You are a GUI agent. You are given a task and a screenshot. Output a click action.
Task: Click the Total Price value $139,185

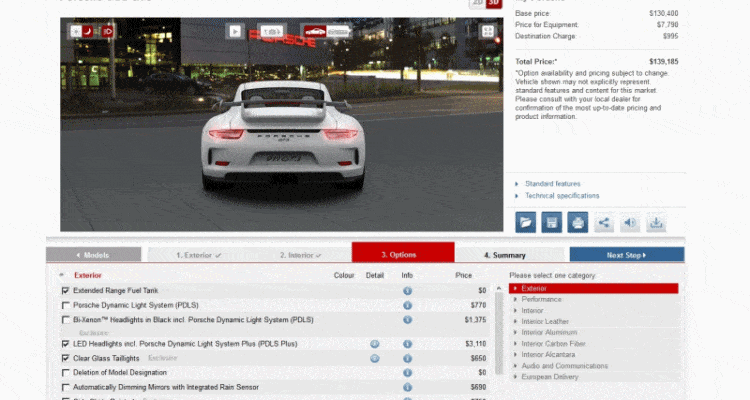click(663, 61)
